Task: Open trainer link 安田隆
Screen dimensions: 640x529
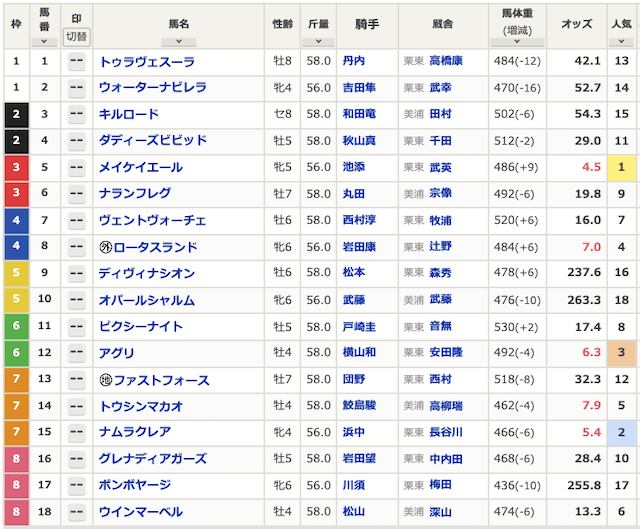Action: pyautogui.click(x=446, y=353)
